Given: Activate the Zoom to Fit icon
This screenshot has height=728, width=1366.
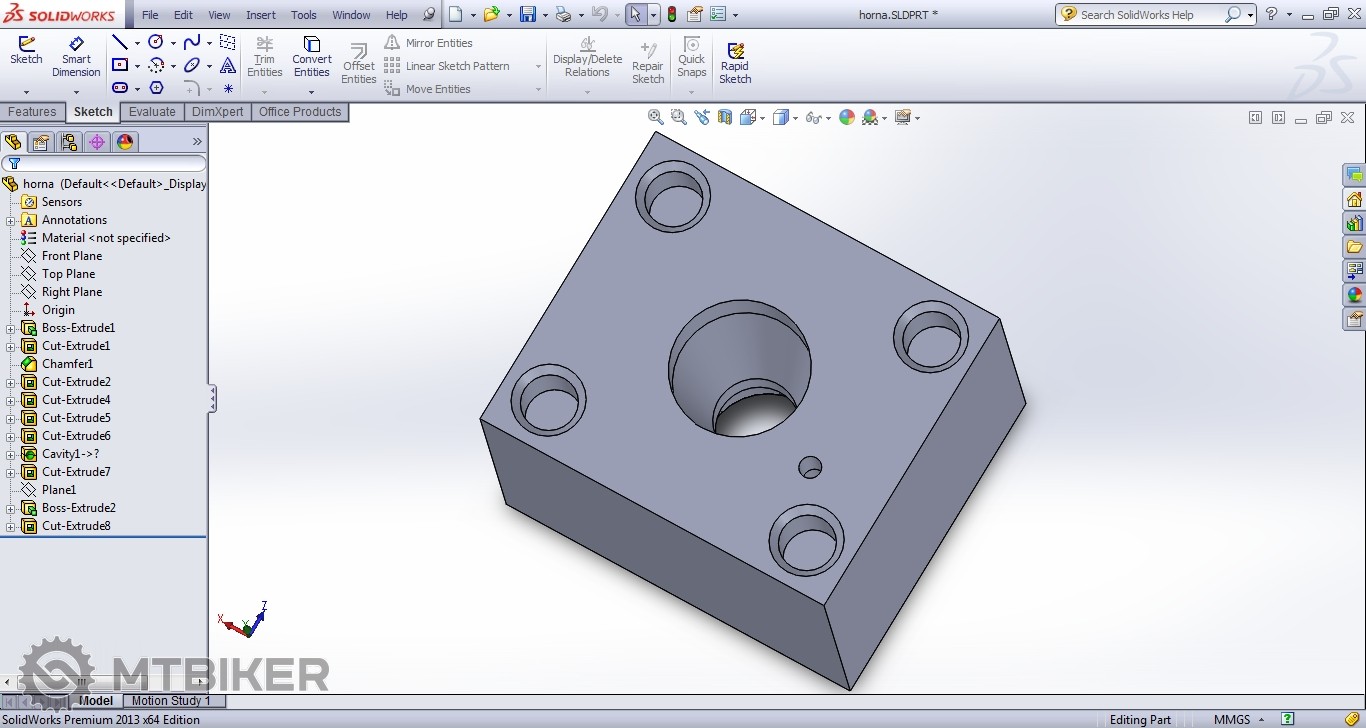Looking at the screenshot, I should click(x=656, y=117).
